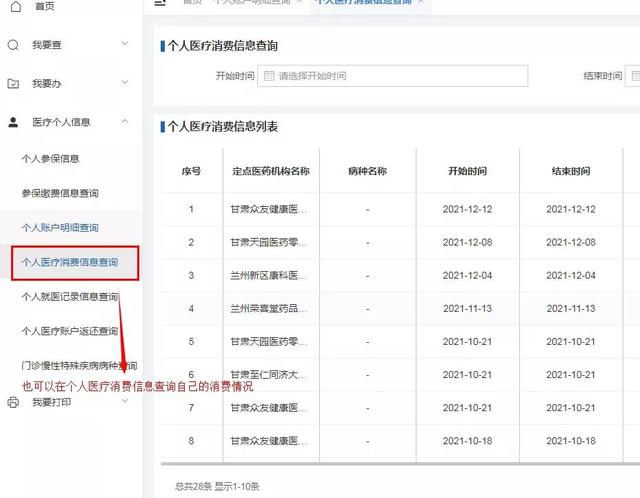Open 个人医疗账户返还查询 submenu item

(x=70, y=331)
